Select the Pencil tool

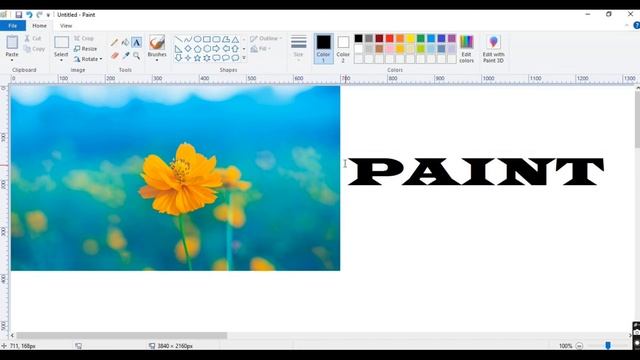[114, 42]
